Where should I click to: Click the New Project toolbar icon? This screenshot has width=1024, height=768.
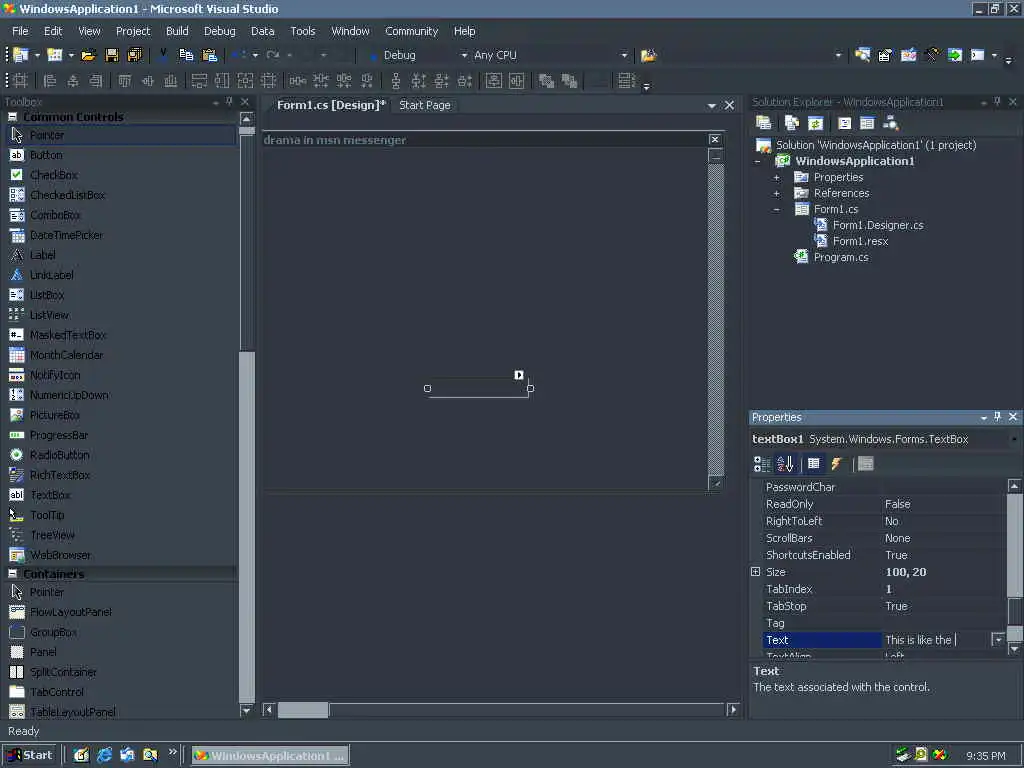pos(21,56)
